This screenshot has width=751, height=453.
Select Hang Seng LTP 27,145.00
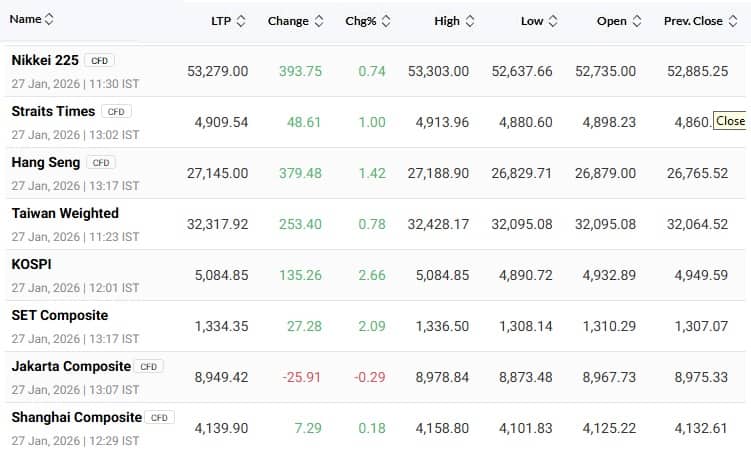[217, 173]
